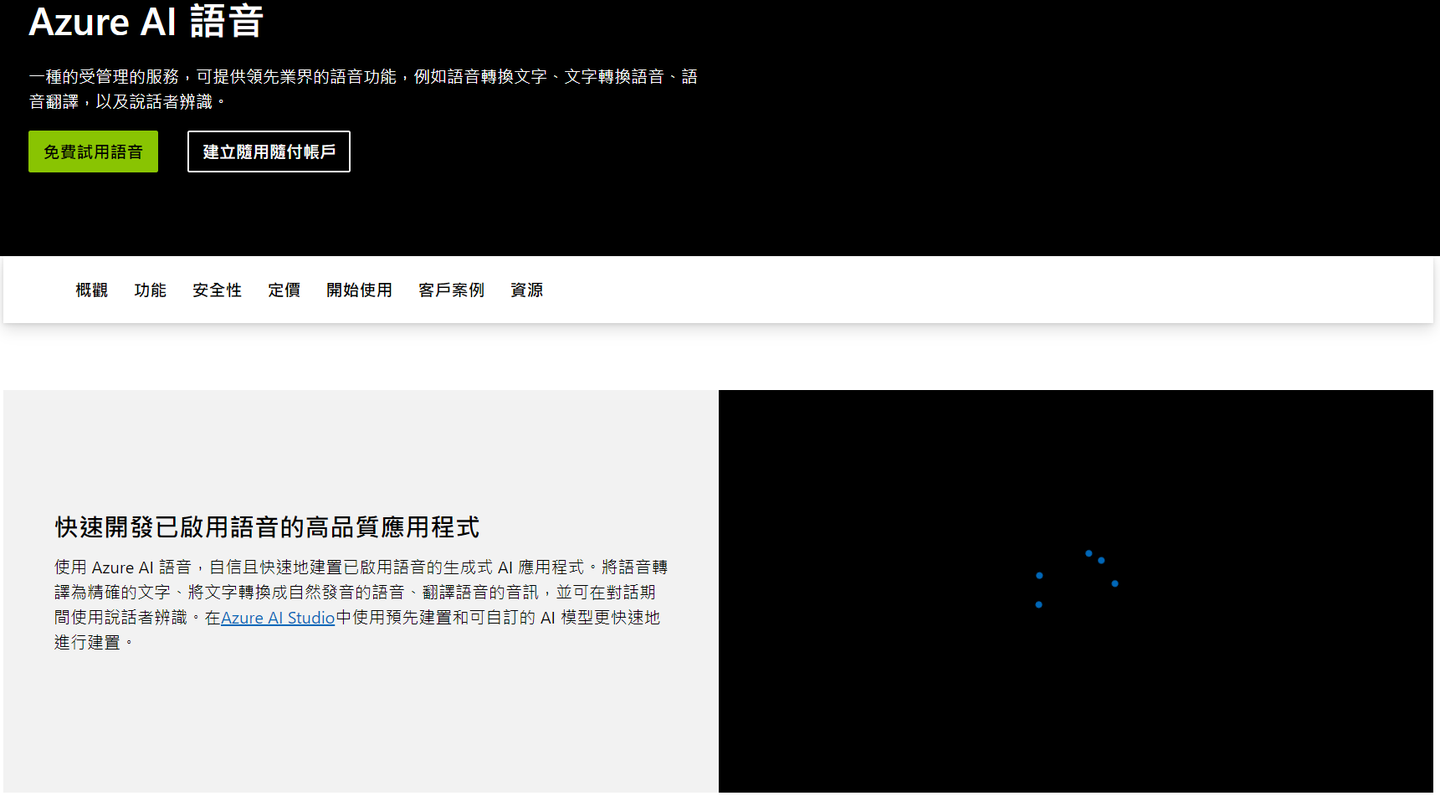Click the Azure AI 語音 page title

146,21
